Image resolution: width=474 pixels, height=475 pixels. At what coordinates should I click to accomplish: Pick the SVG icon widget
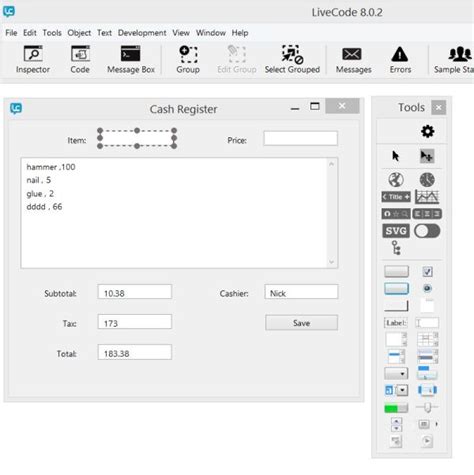tap(396, 231)
